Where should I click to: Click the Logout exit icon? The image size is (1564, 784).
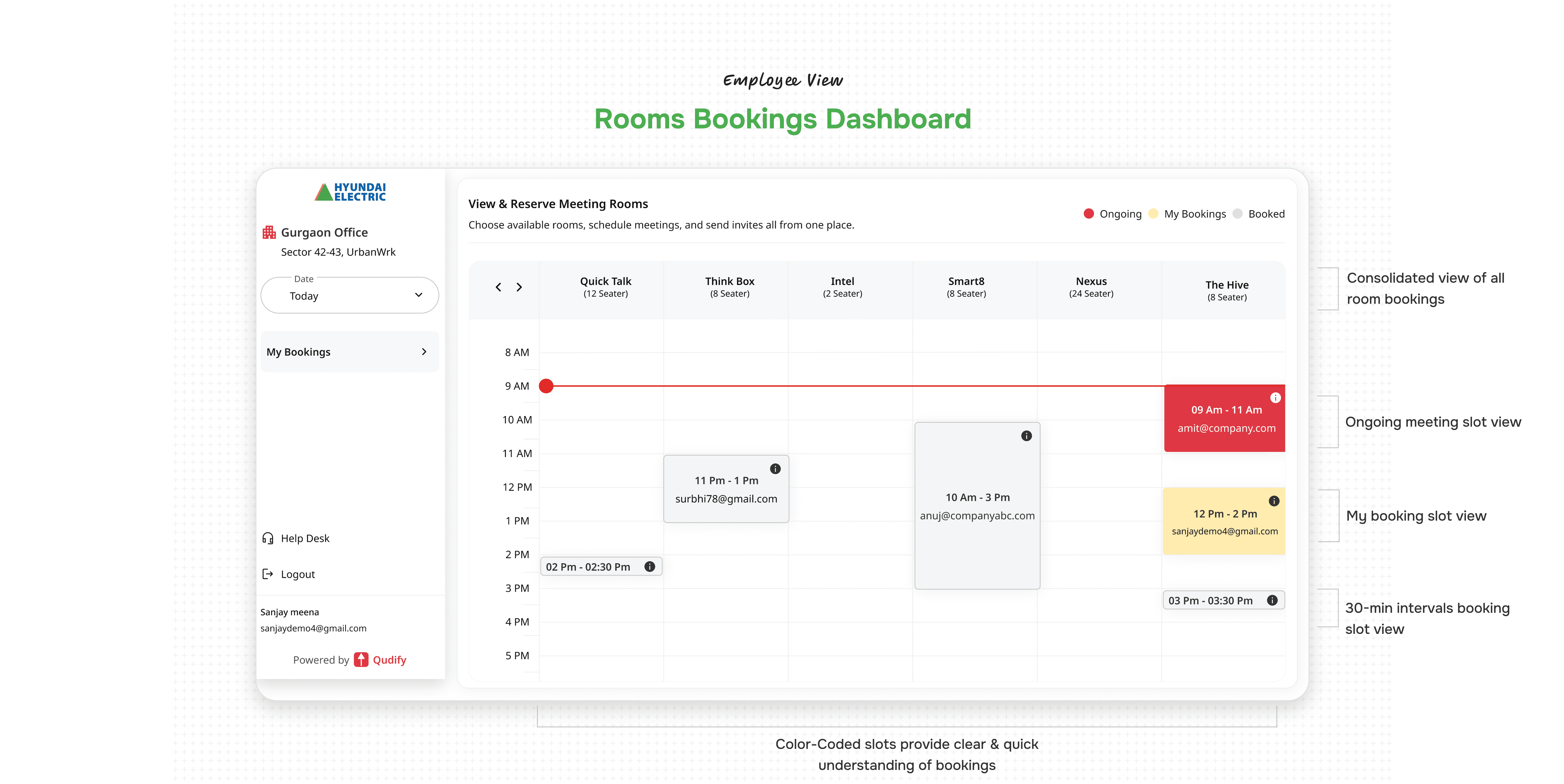tap(268, 574)
